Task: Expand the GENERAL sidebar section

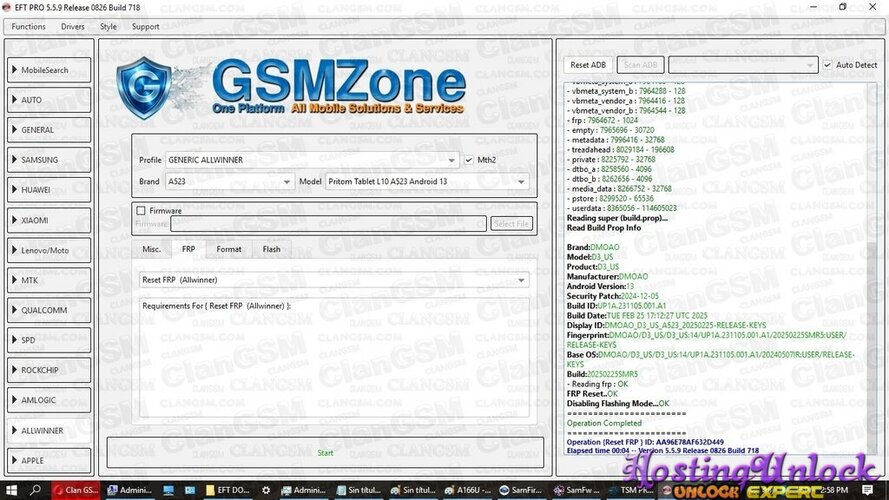Action: coord(49,130)
